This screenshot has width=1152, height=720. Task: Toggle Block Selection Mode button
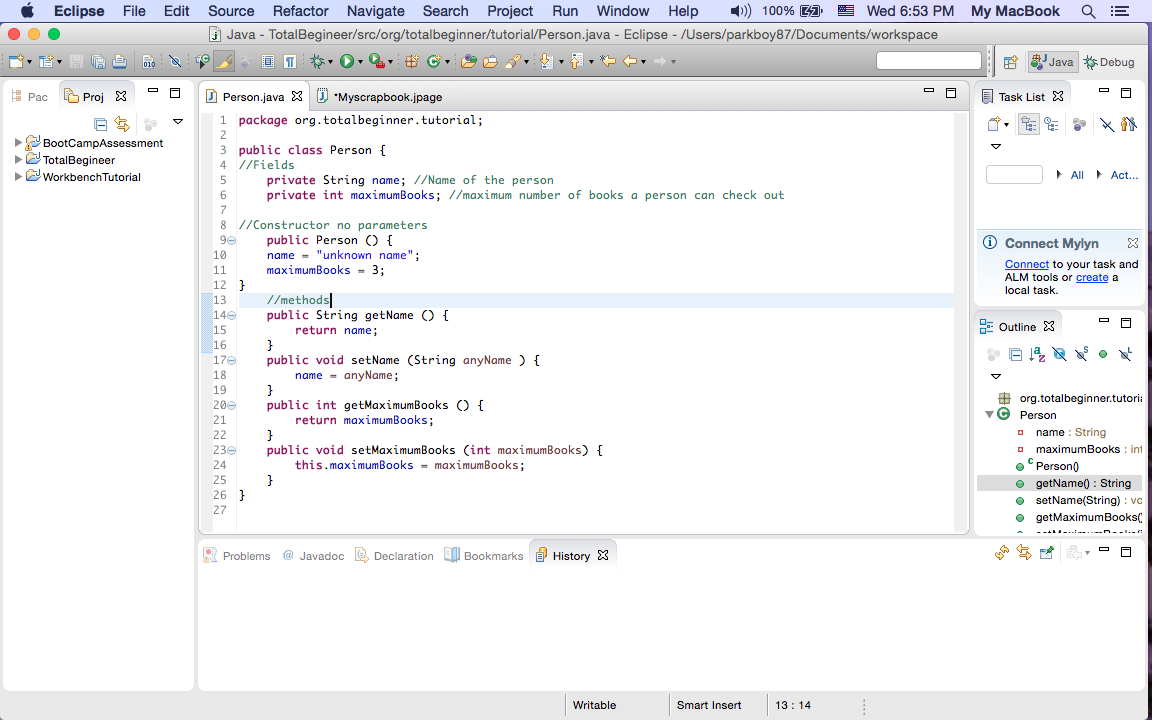(x=268, y=62)
